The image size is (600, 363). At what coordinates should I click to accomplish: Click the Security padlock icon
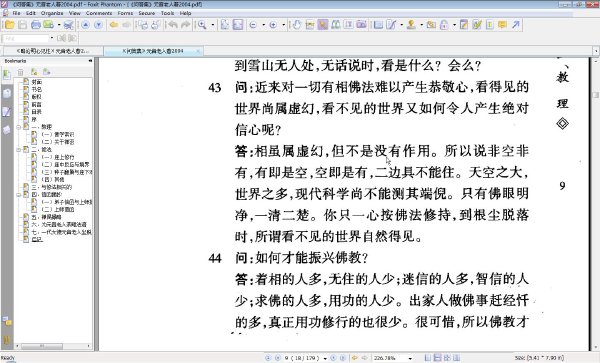click(x=444, y=25)
